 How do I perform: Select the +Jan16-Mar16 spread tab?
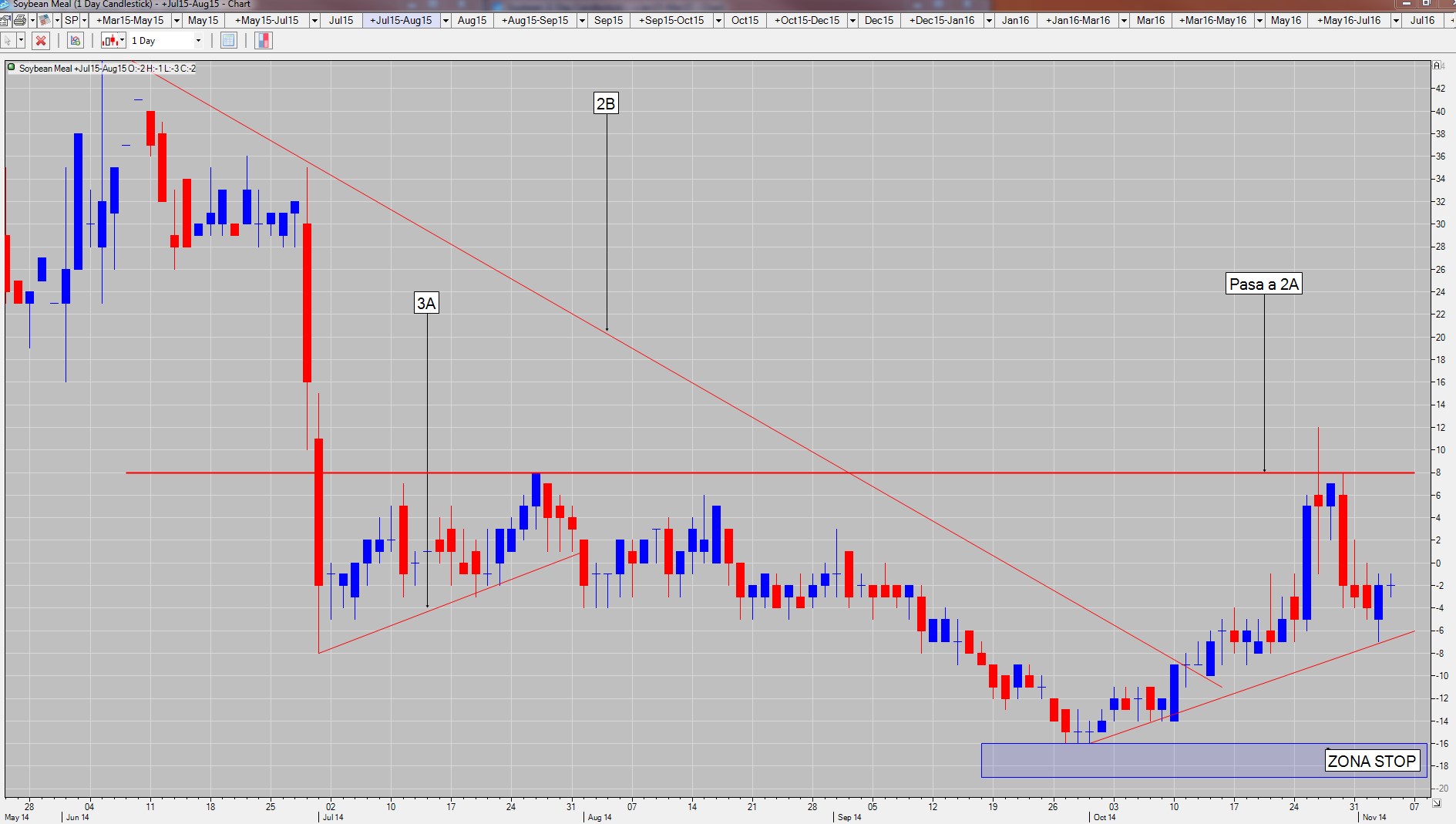coord(1078,20)
